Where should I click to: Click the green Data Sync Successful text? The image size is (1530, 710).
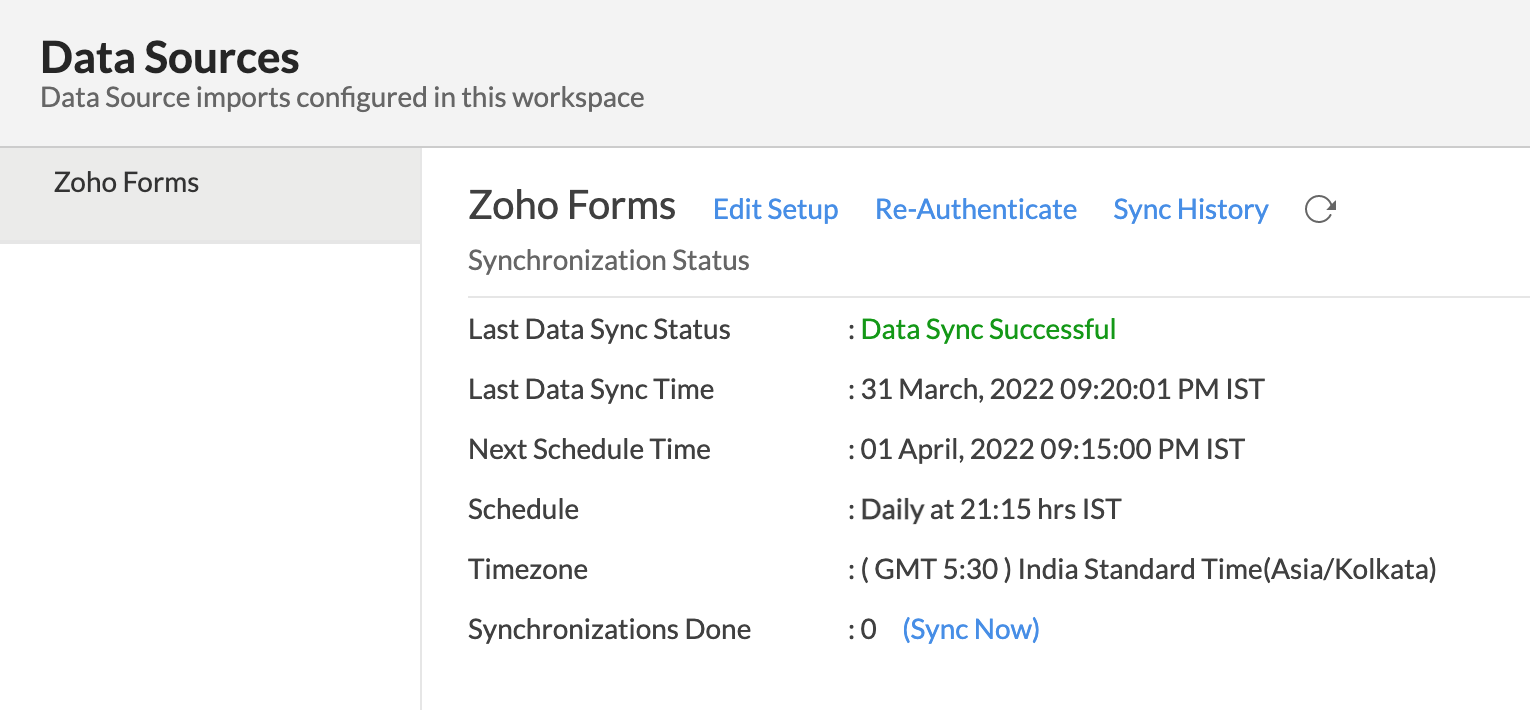(988, 330)
